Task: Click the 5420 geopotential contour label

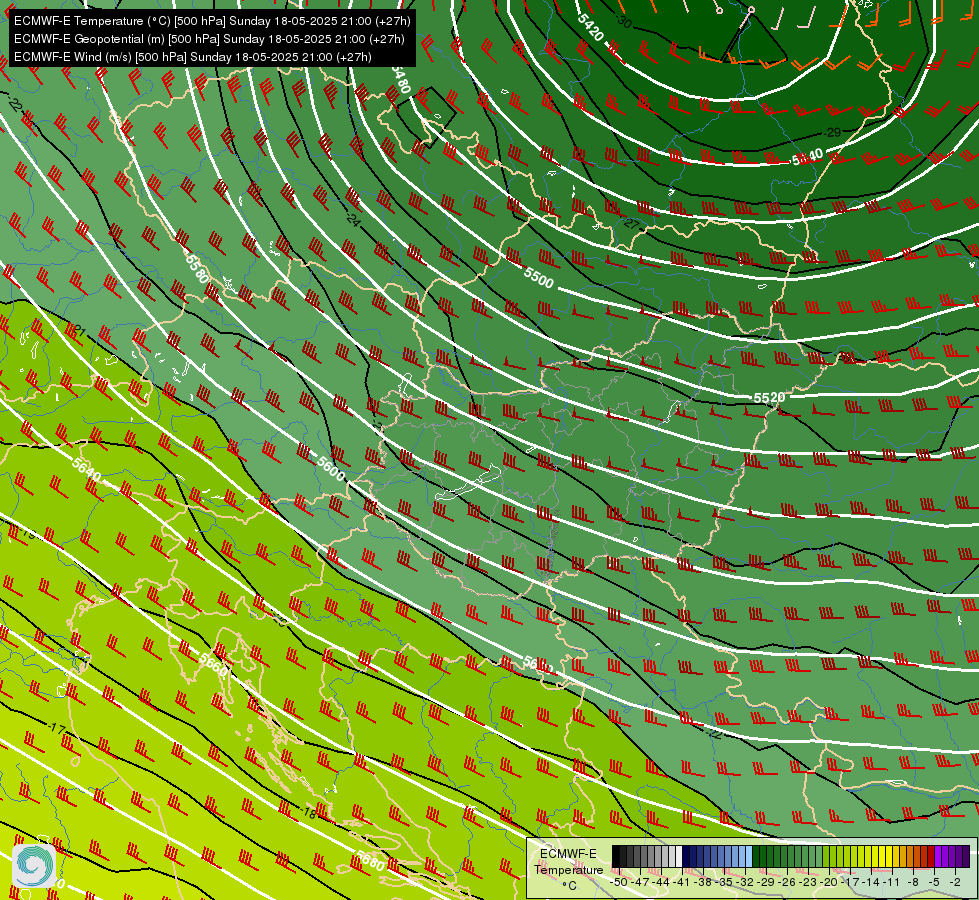Action: pyautogui.click(x=590, y=27)
